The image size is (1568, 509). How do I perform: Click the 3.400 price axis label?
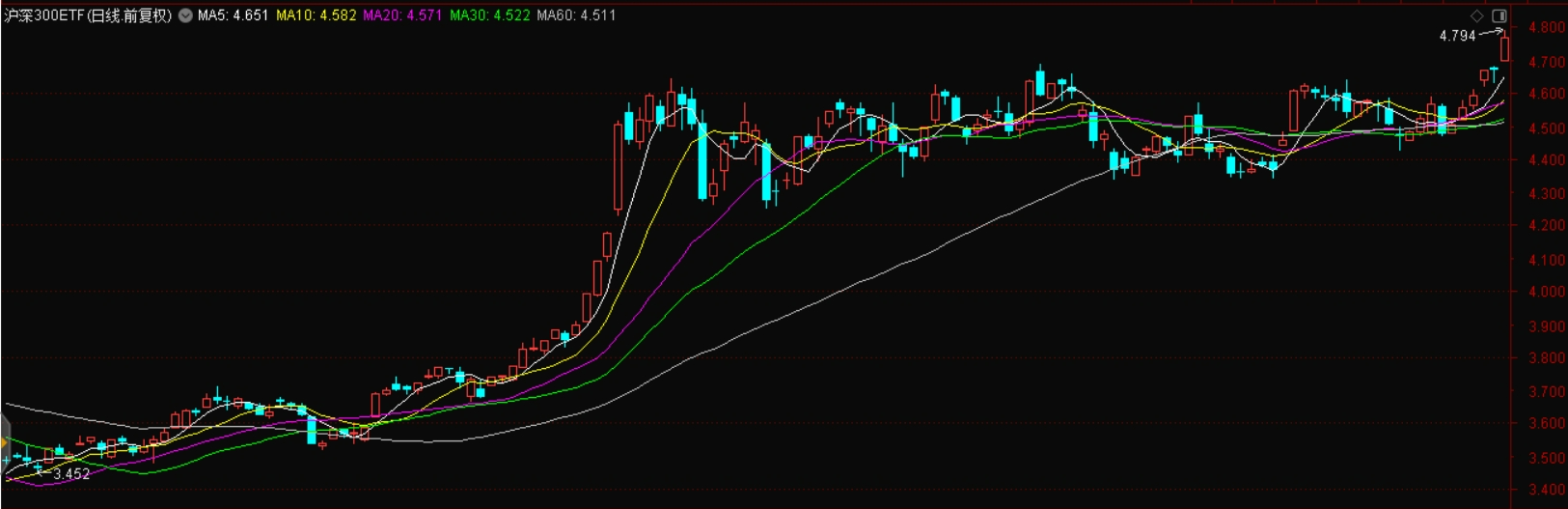click(1547, 491)
